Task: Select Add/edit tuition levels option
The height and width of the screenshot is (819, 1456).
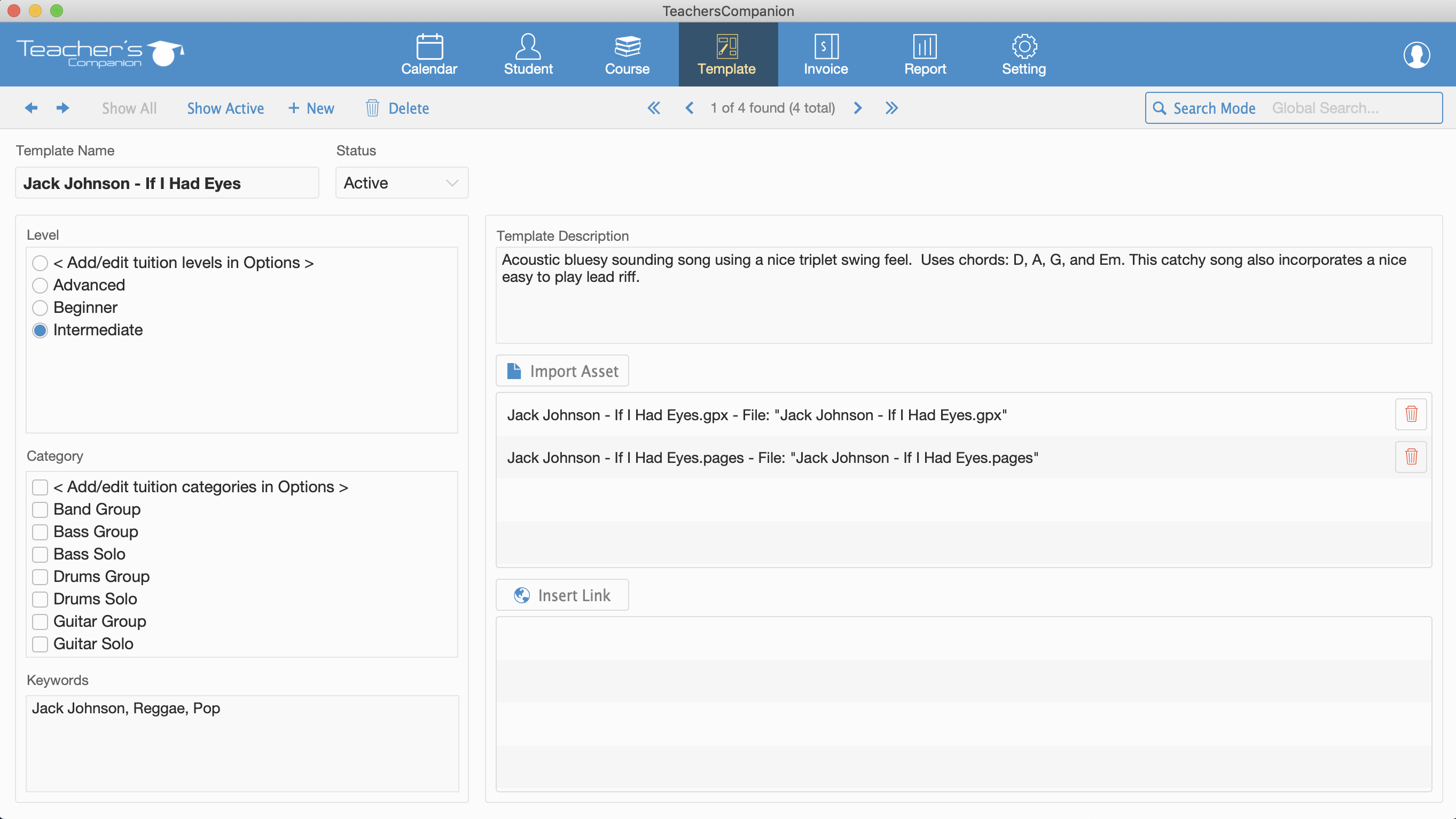Action: click(x=40, y=263)
